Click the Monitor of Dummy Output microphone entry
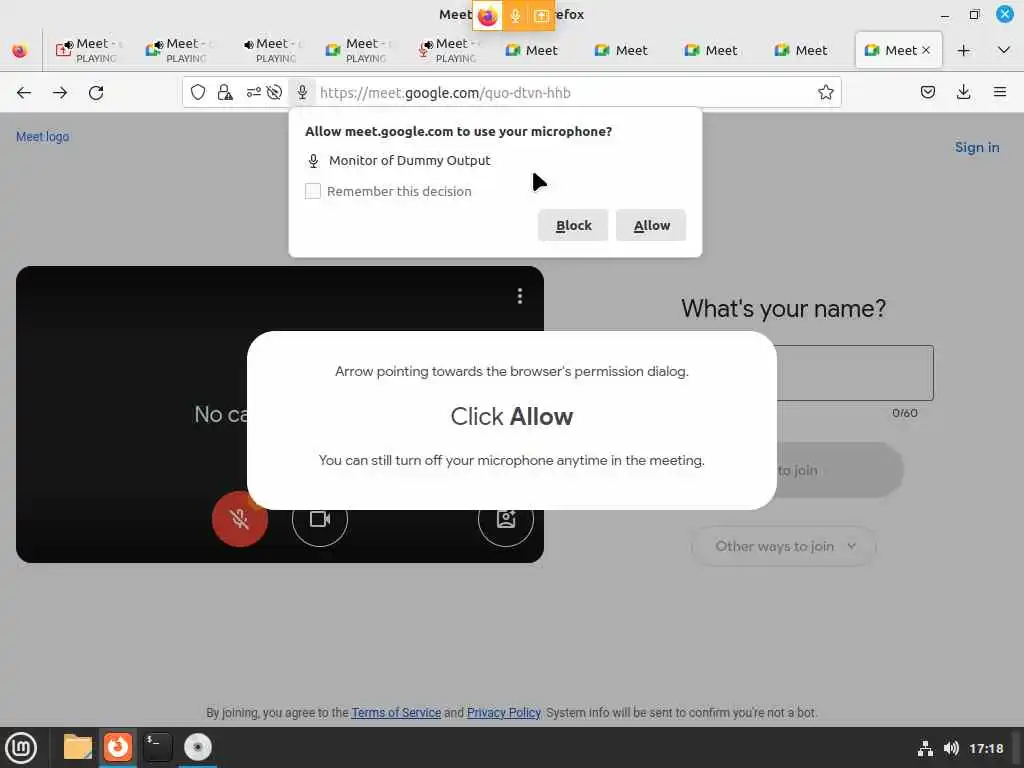The image size is (1024, 768). tap(398, 161)
